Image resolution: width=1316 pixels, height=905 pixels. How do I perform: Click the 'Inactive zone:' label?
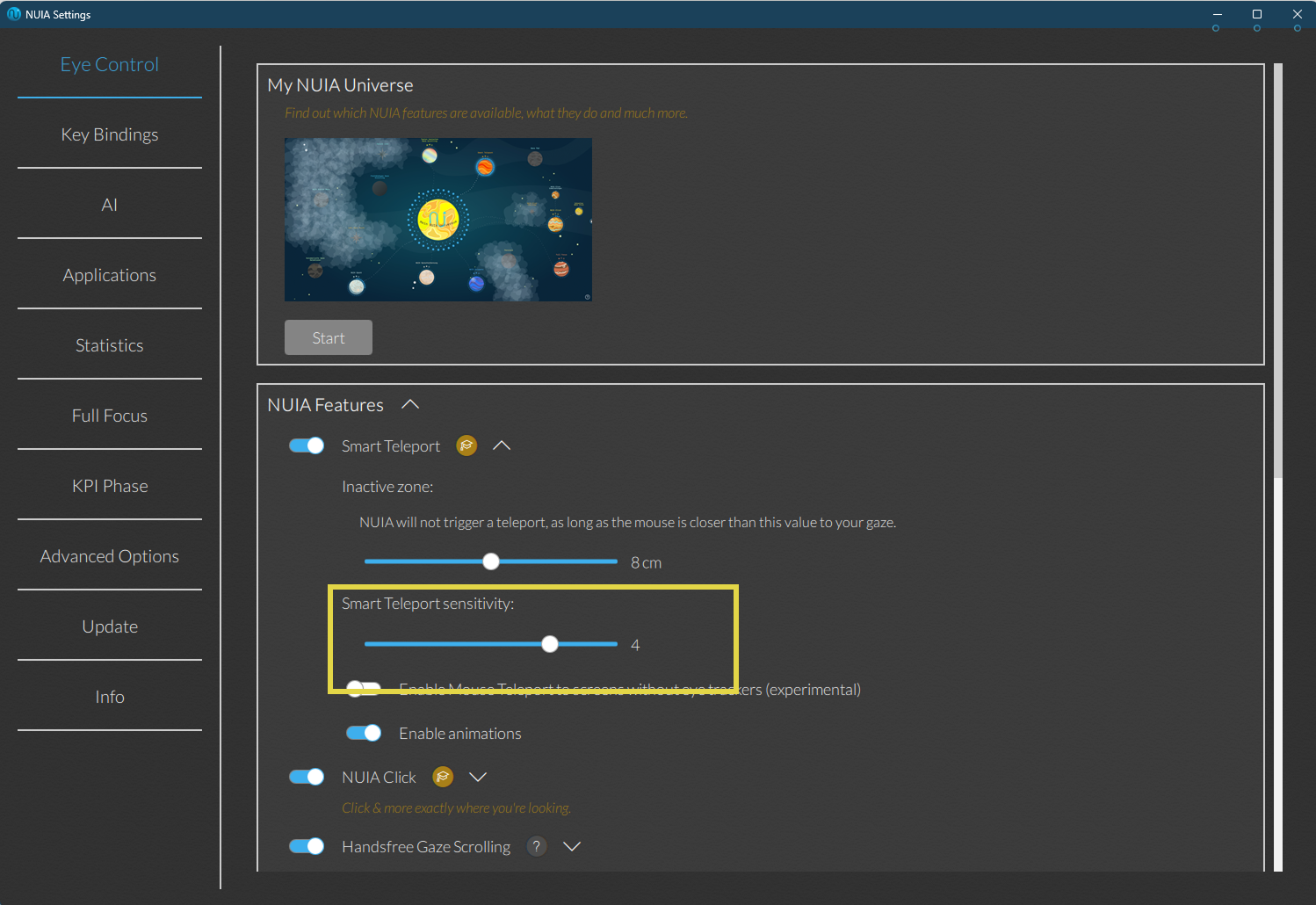click(387, 487)
